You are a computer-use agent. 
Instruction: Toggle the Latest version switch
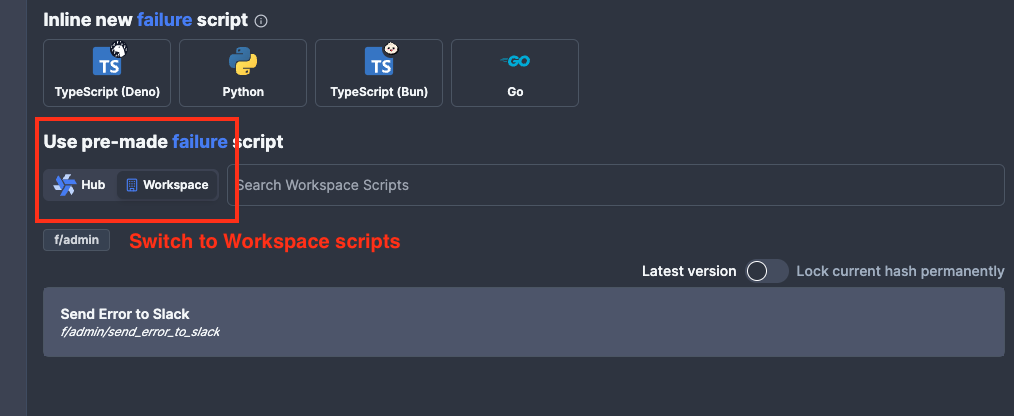(766, 271)
